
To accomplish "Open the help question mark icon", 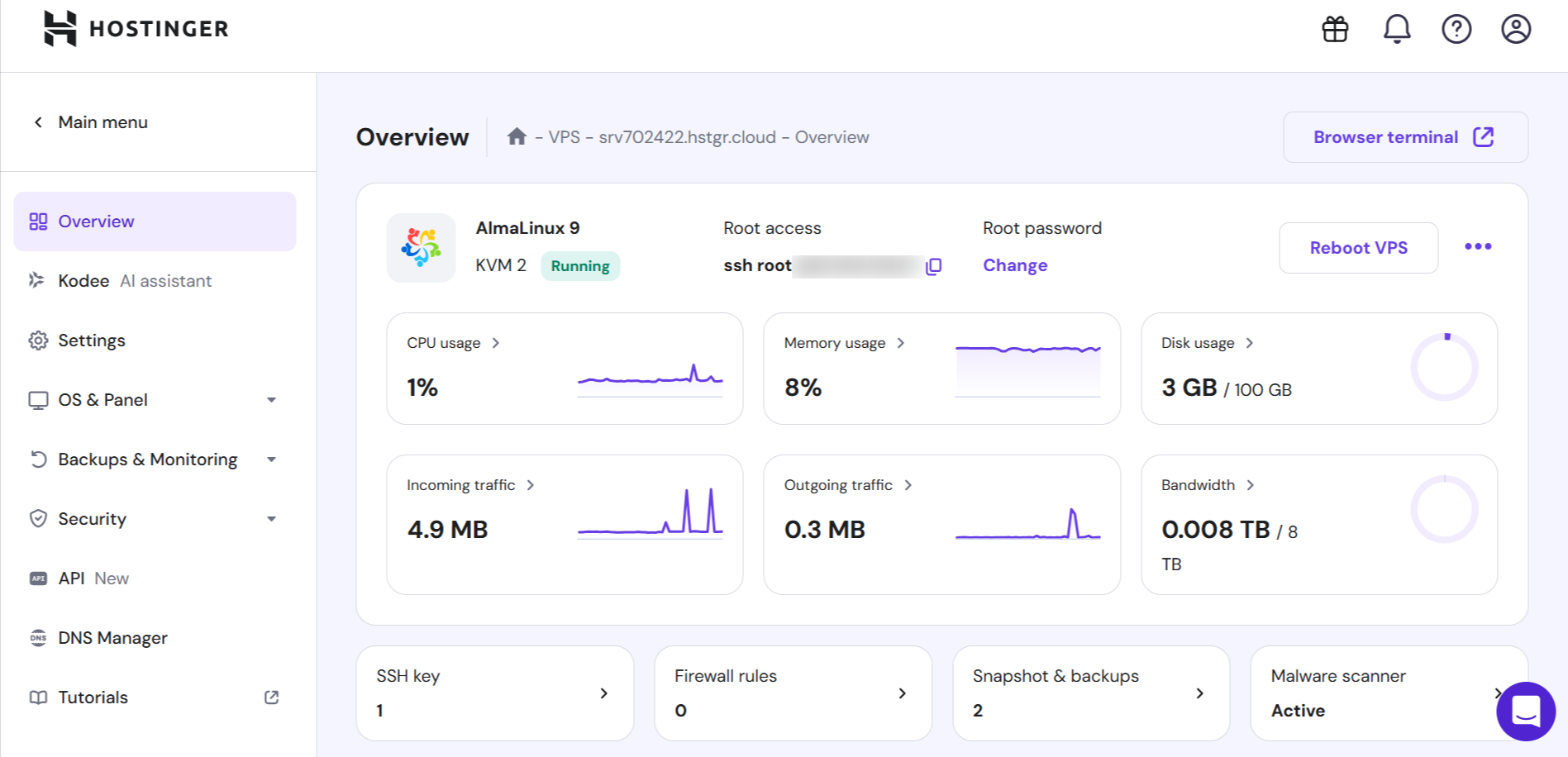I will pyautogui.click(x=1456, y=29).
